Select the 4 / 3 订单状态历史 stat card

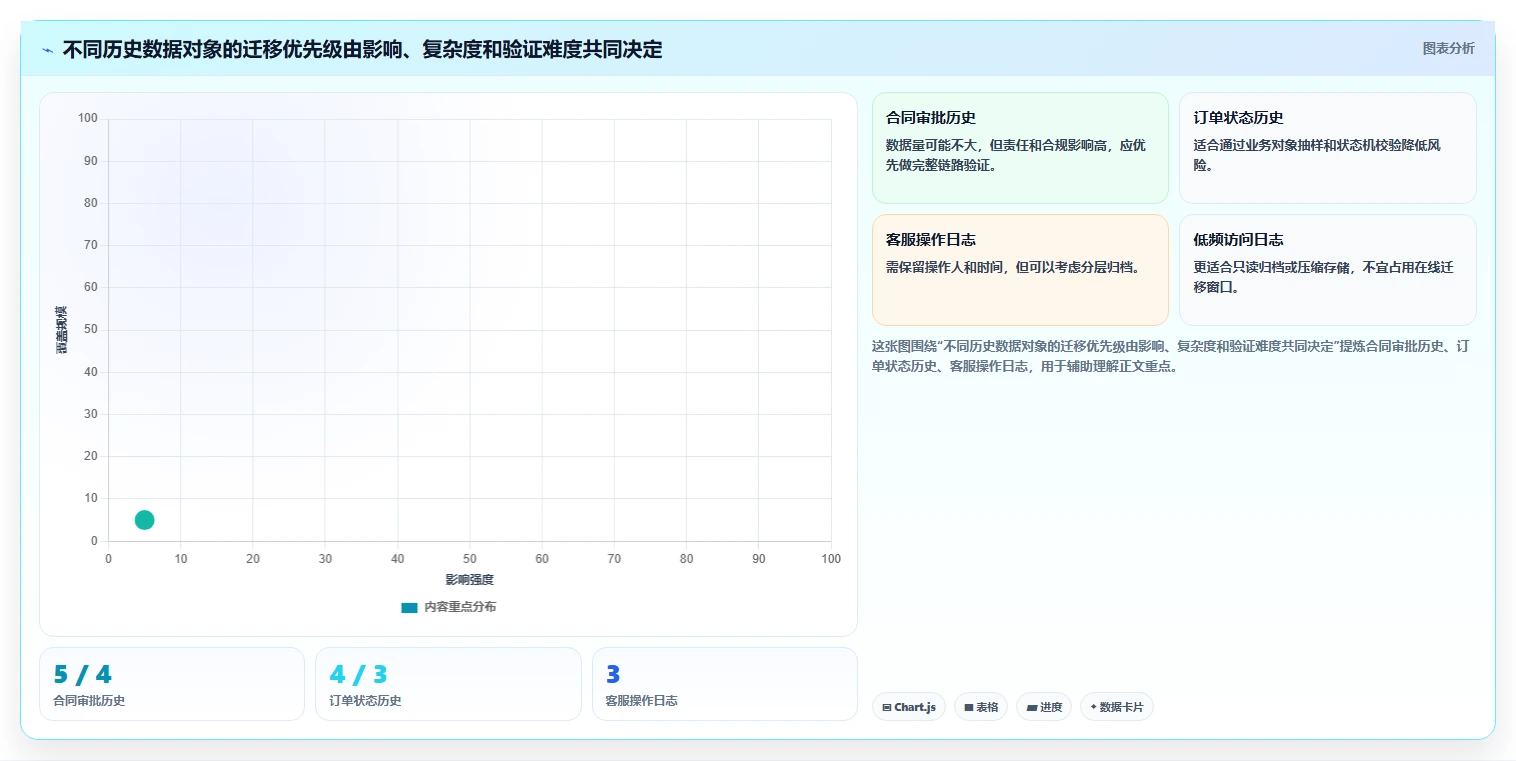(448, 684)
